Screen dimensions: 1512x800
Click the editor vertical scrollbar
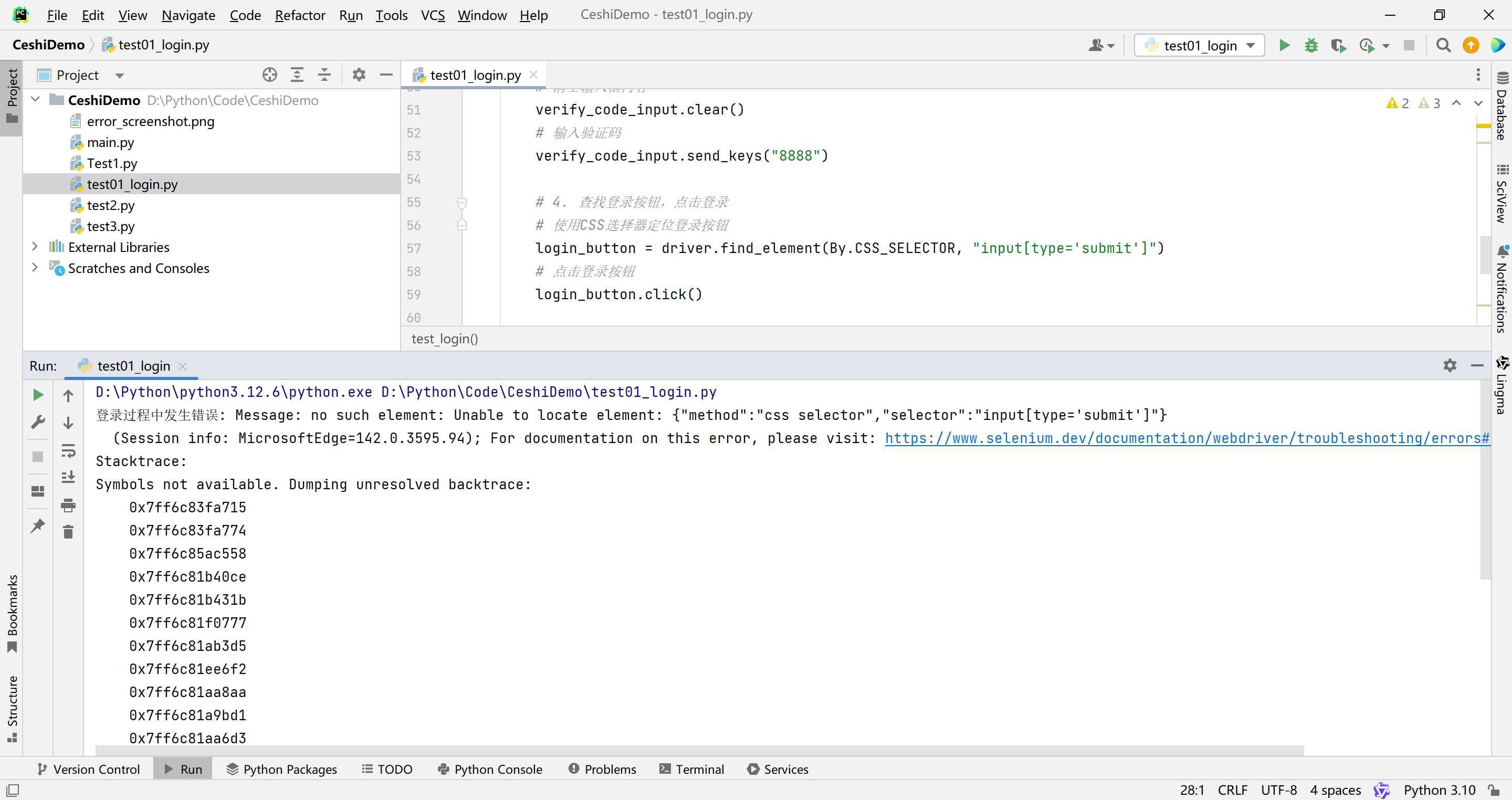[1485, 254]
